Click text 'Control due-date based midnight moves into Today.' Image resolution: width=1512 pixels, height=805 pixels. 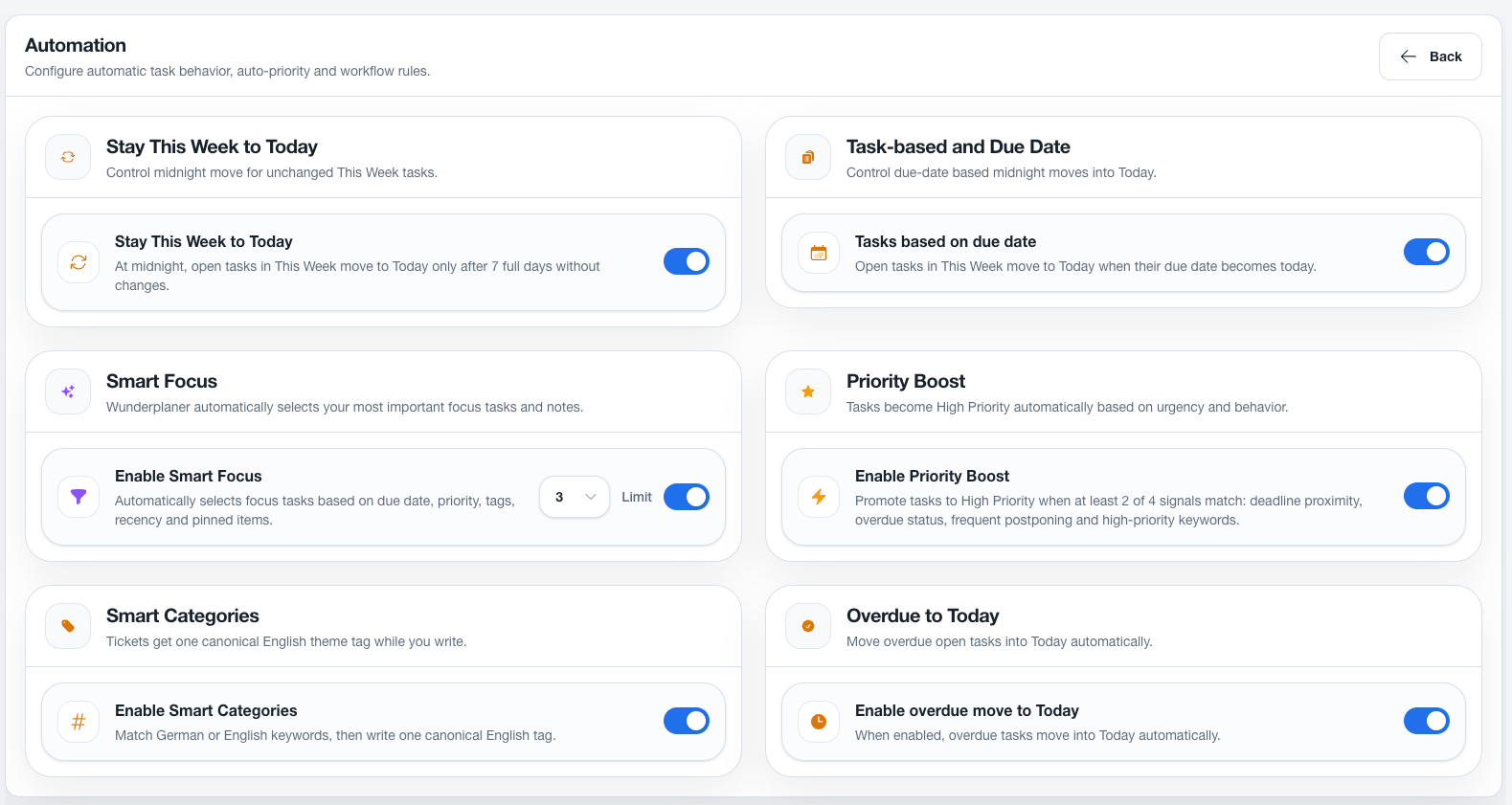tap(1002, 172)
